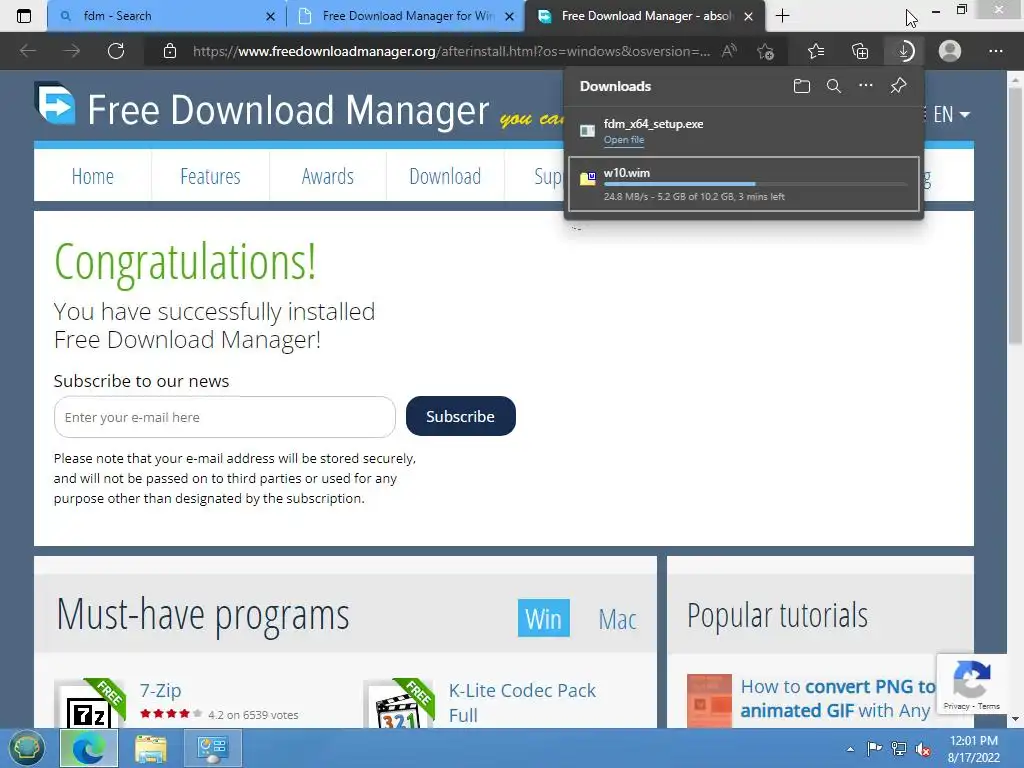Open the Download nav item
Image resolution: width=1024 pixels, height=768 pixels.
(x=445, y=176)
